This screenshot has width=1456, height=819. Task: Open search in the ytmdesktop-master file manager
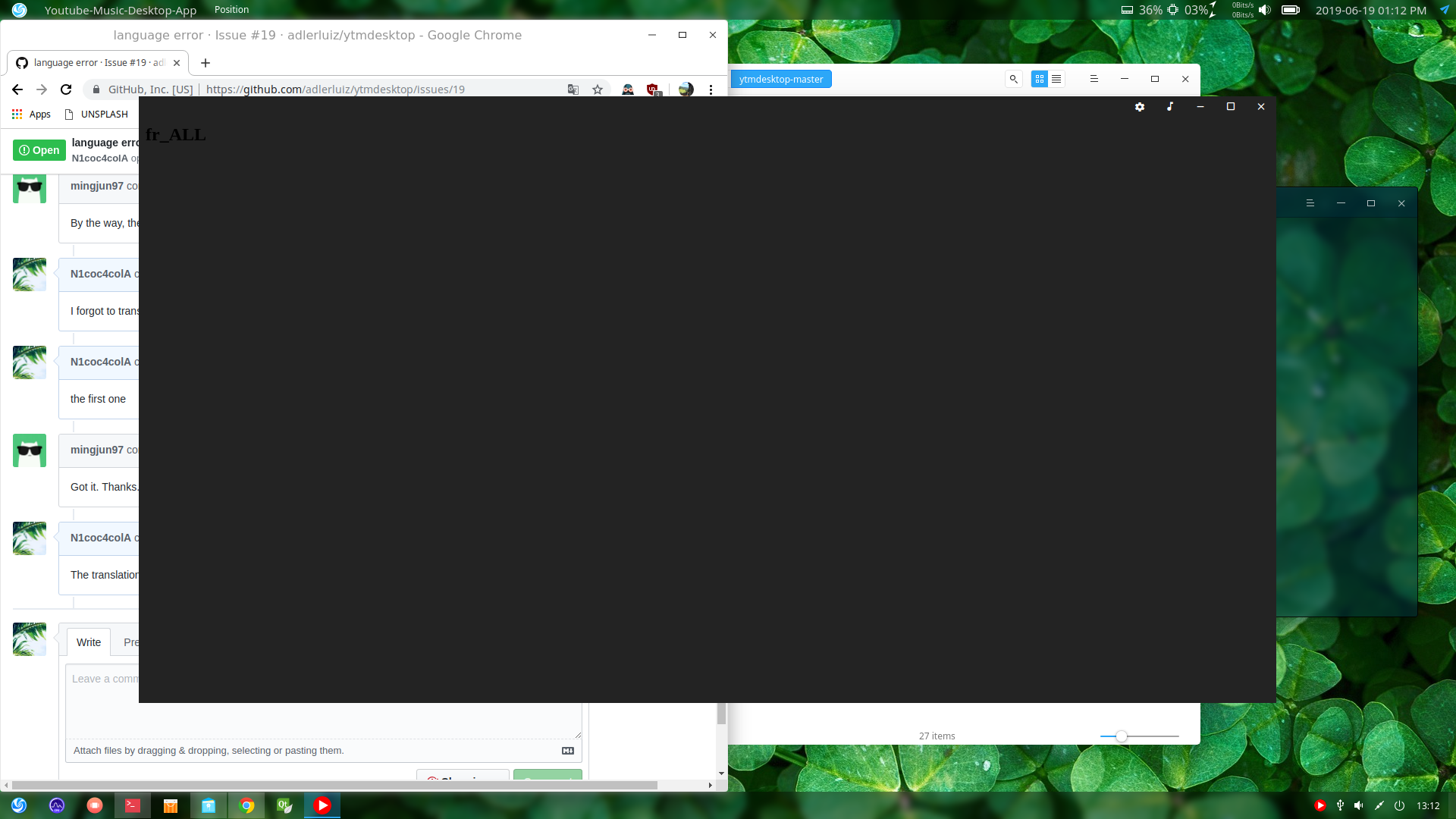[1013, 78]
